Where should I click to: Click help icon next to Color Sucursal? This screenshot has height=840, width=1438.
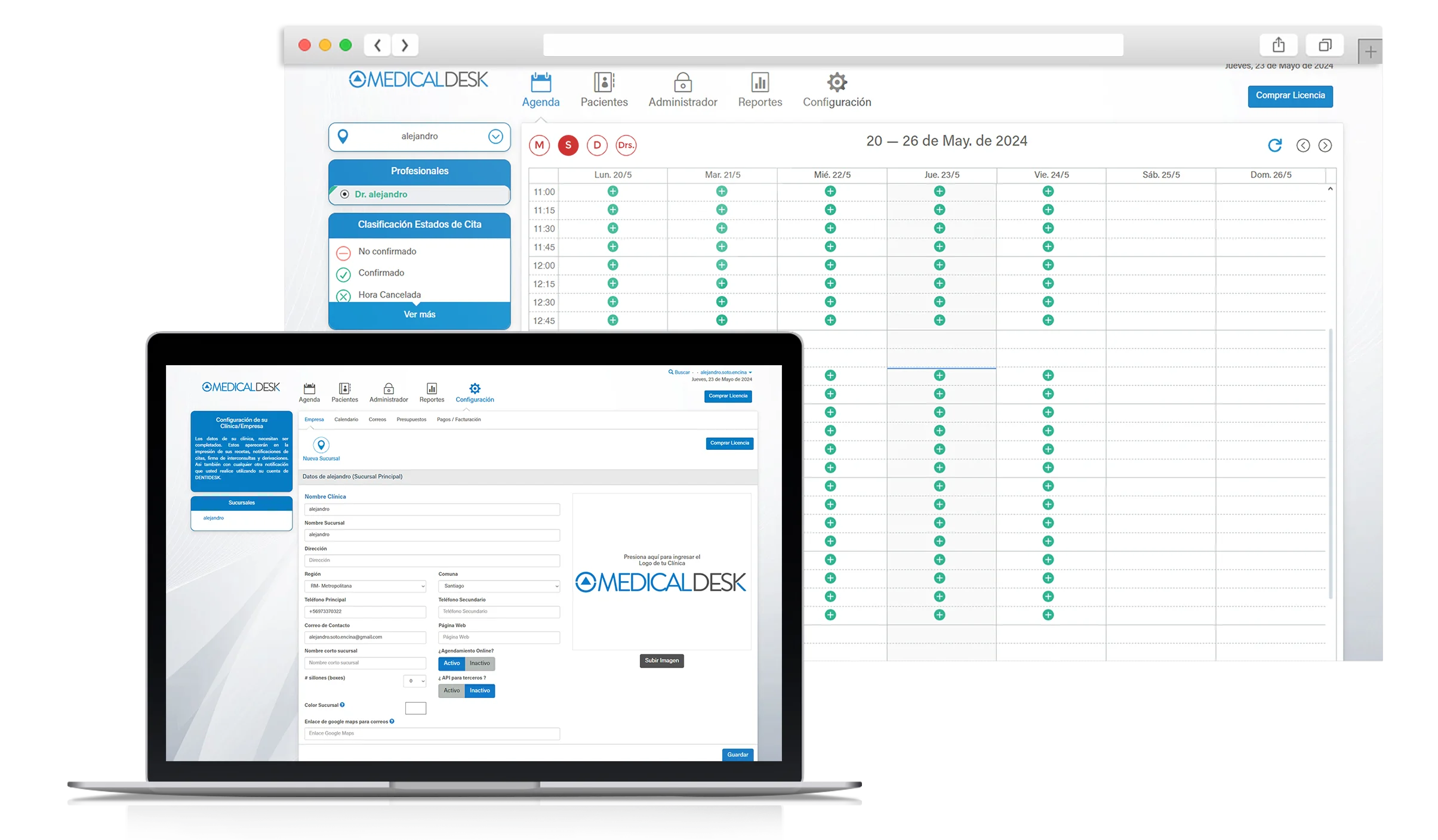(342, 705)
